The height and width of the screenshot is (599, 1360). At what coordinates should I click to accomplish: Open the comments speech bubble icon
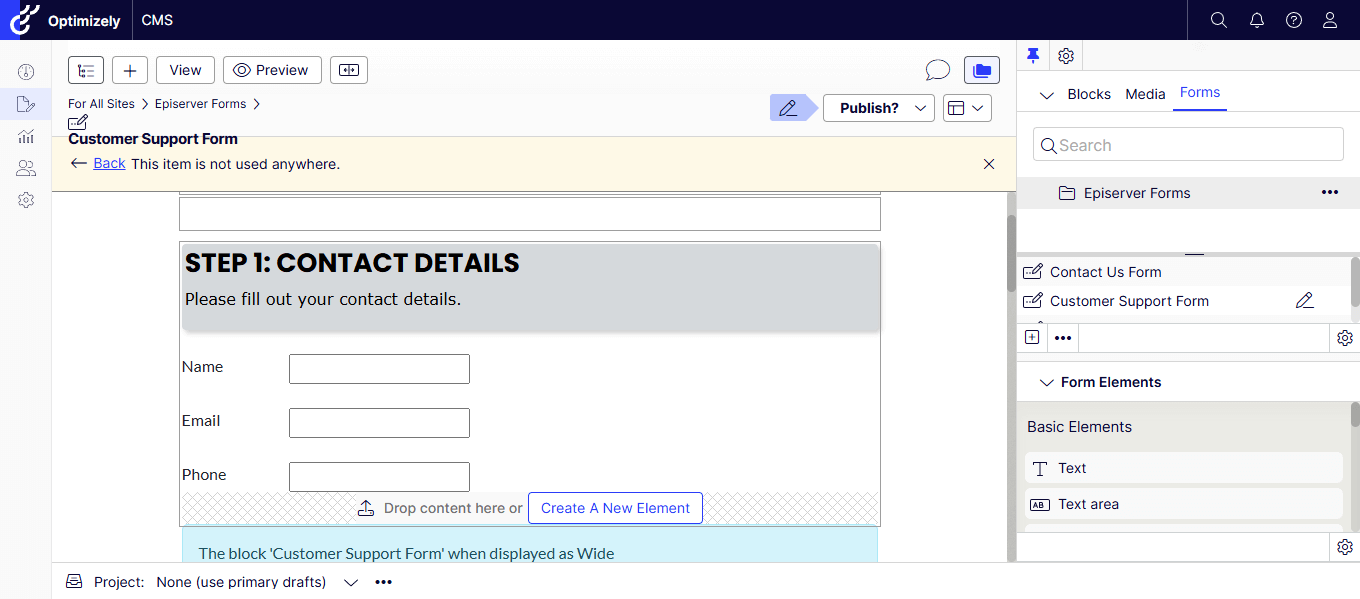click(x=937, y=70)
